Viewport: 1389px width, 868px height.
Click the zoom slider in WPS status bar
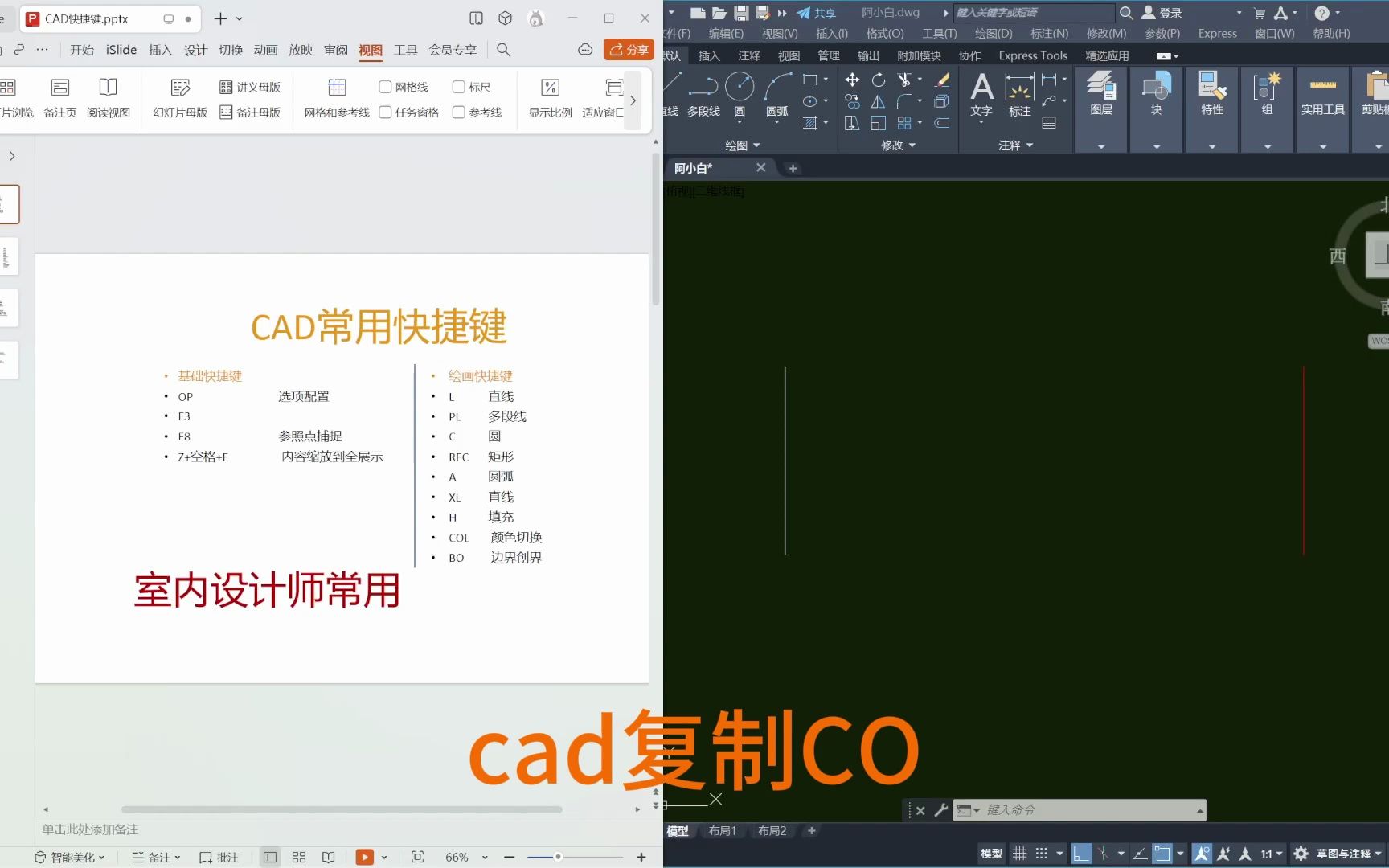558,857
